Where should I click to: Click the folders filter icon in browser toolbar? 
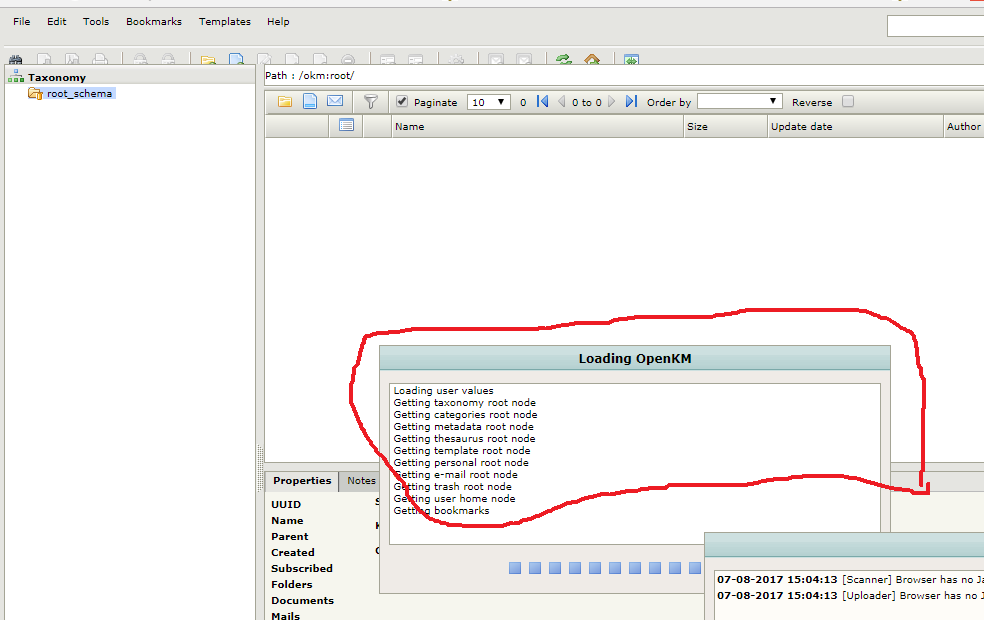click(x=285, y=102)
